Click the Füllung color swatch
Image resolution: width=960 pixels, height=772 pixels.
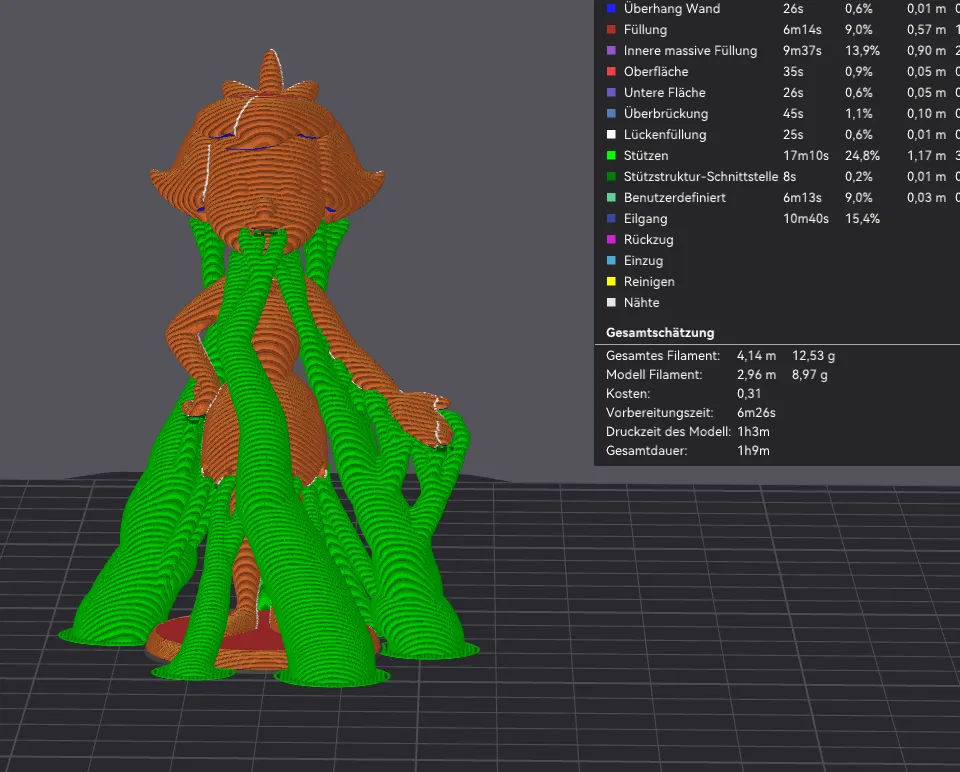(610, 29)
